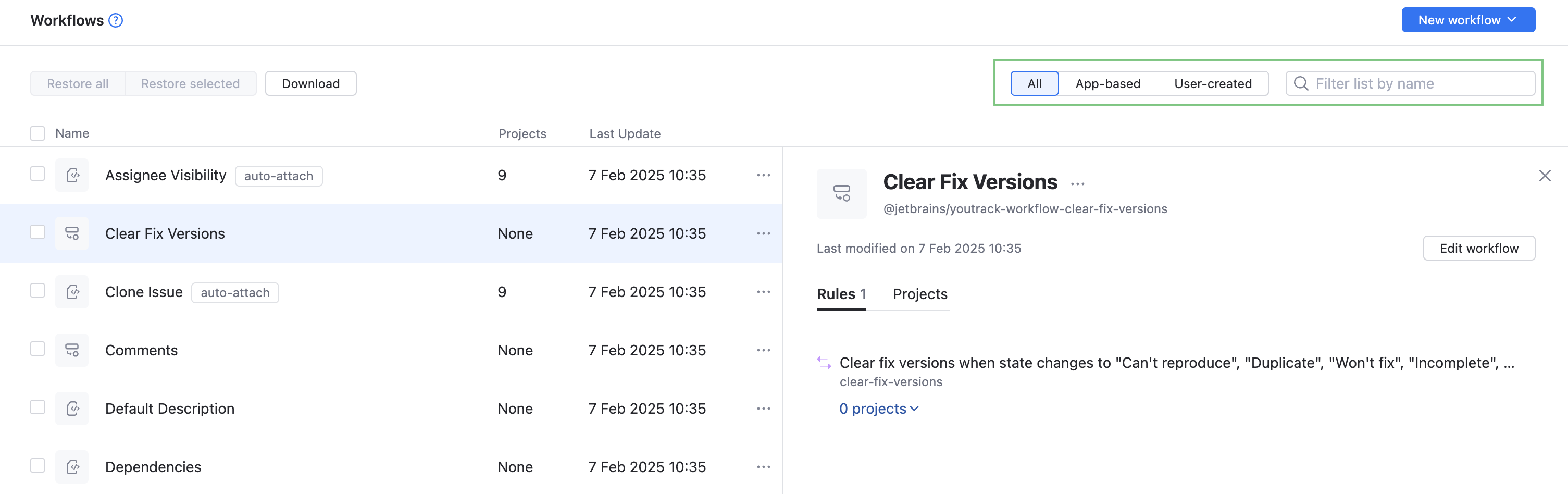This screenshot has width=1568, height=494.
Task: Click the magnifier icon in the filter field
Action: (1301, 83)
